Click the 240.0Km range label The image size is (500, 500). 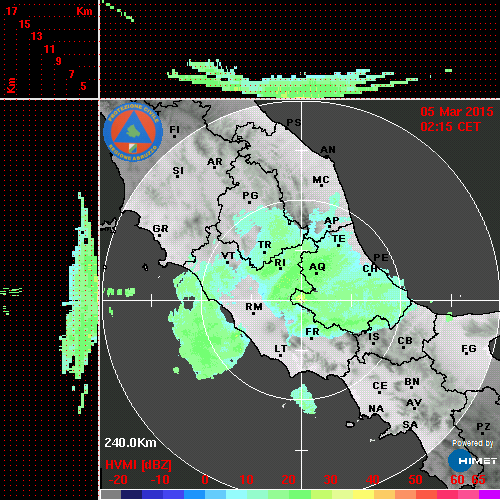point(130,443)
